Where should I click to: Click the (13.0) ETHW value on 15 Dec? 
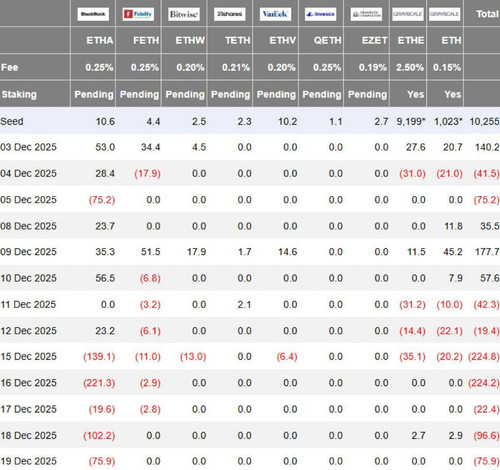[x=193, y=356]
